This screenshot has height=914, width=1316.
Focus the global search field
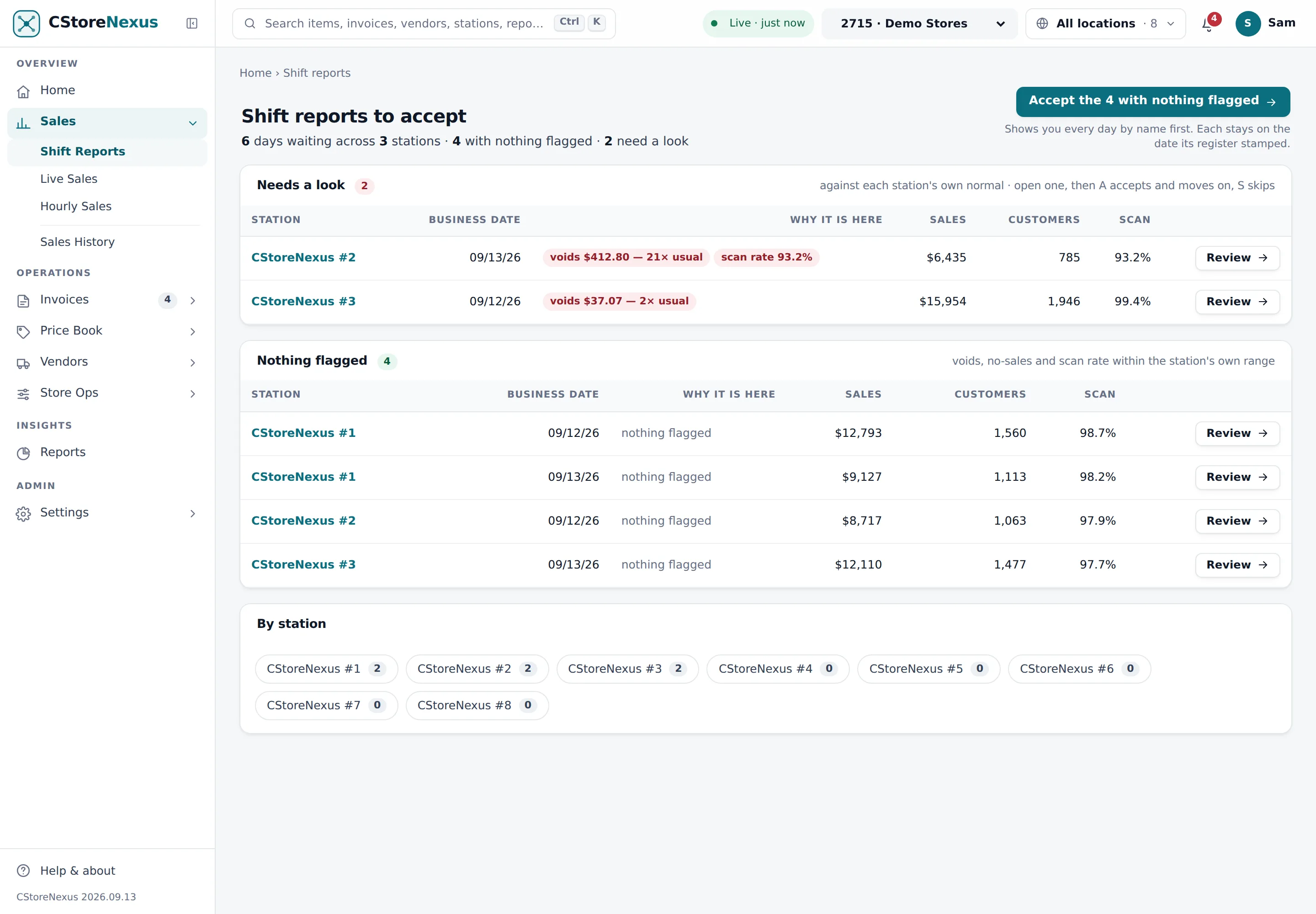(x=424, y=23)
